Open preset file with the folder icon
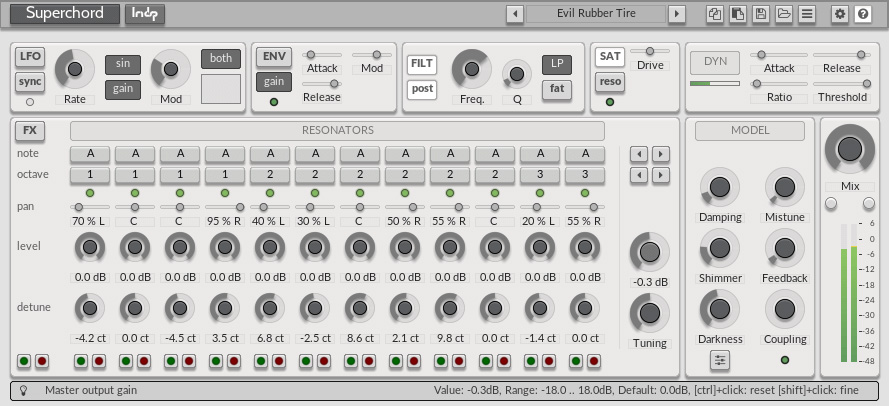Viewport: 889px width, 406px height. click(784, 14)
